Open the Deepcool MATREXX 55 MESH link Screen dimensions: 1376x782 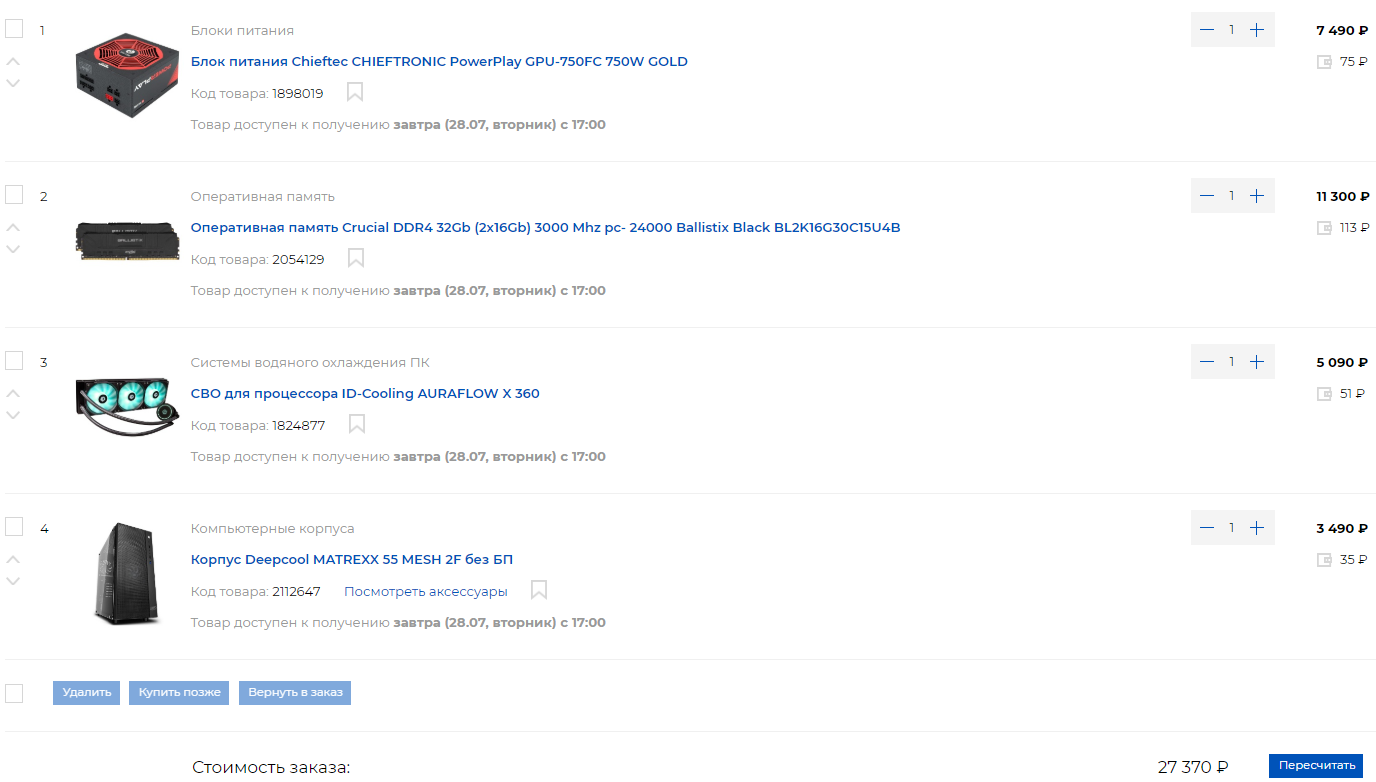pos(352,560)
